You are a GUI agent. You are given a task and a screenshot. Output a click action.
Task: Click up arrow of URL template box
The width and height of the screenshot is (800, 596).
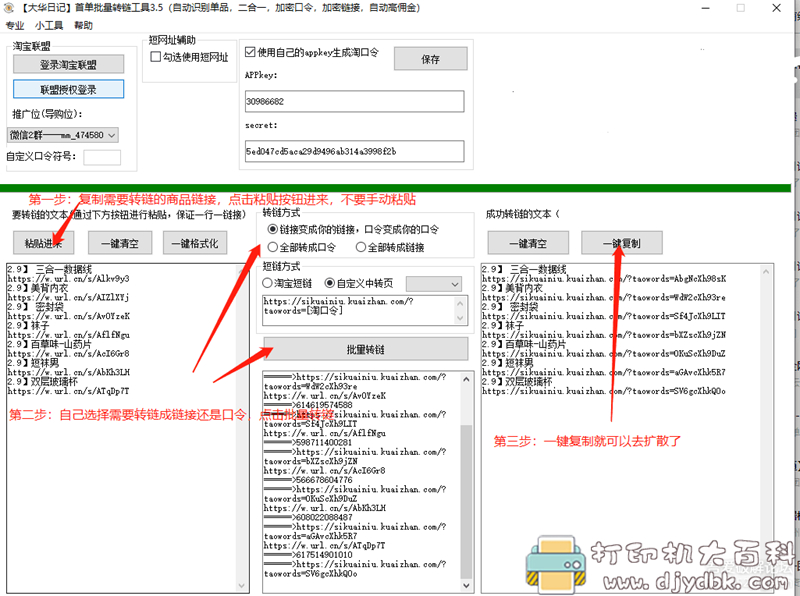(x=460, y=303)
